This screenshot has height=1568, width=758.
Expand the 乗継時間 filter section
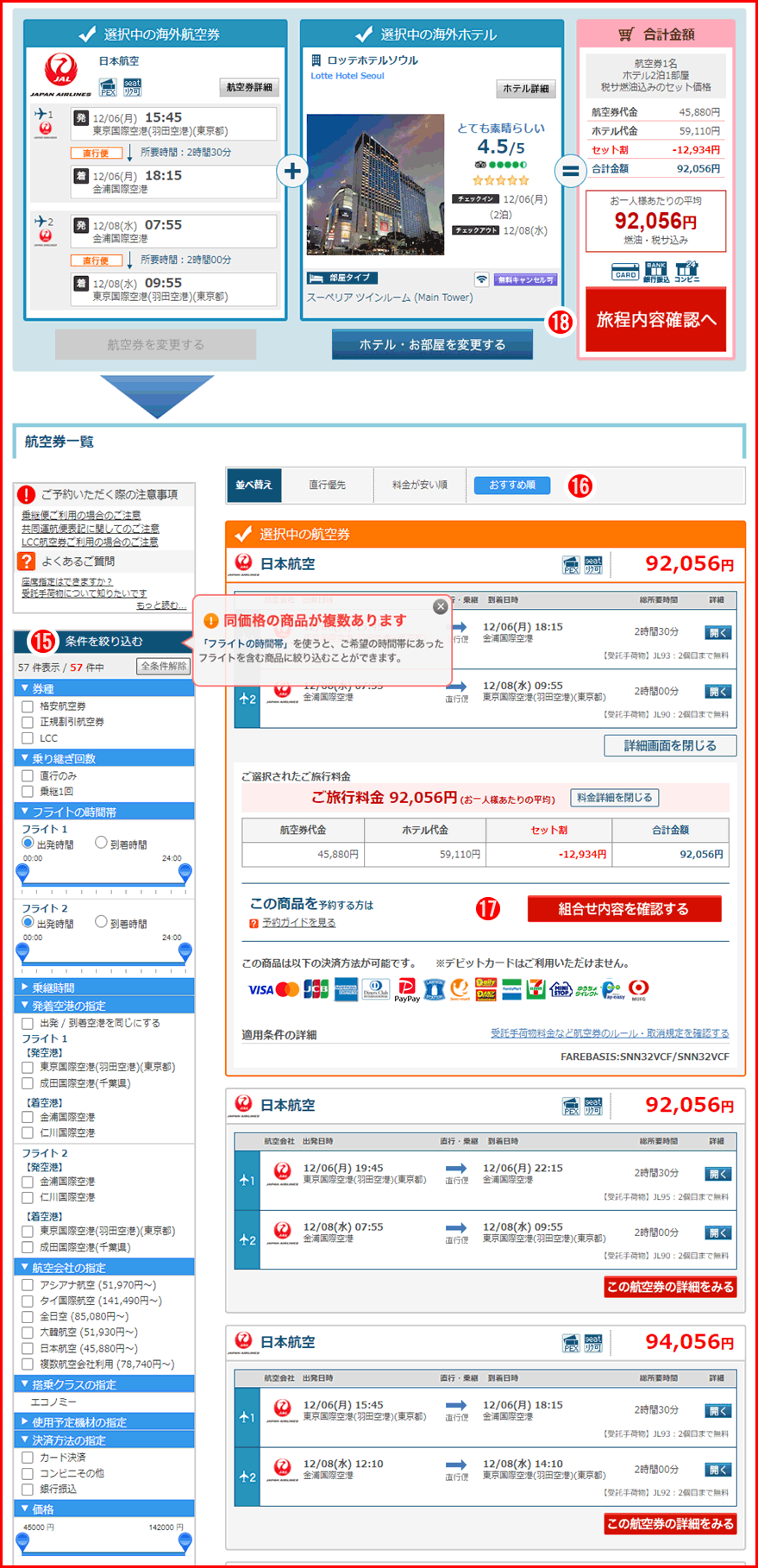tap(25, 987)
